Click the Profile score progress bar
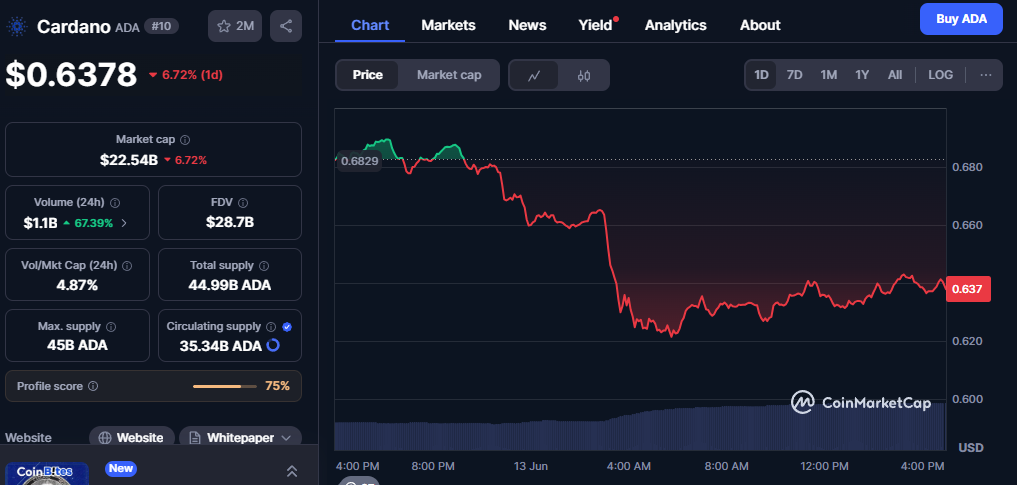 tap(225, 386)
